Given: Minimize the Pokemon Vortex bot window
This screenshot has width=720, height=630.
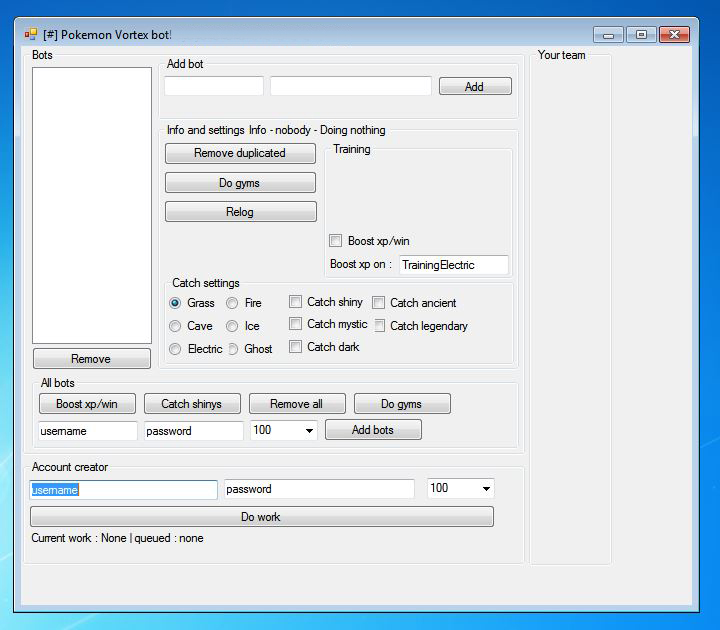Looking at the screenshot, I should click(x=608, y=35).
